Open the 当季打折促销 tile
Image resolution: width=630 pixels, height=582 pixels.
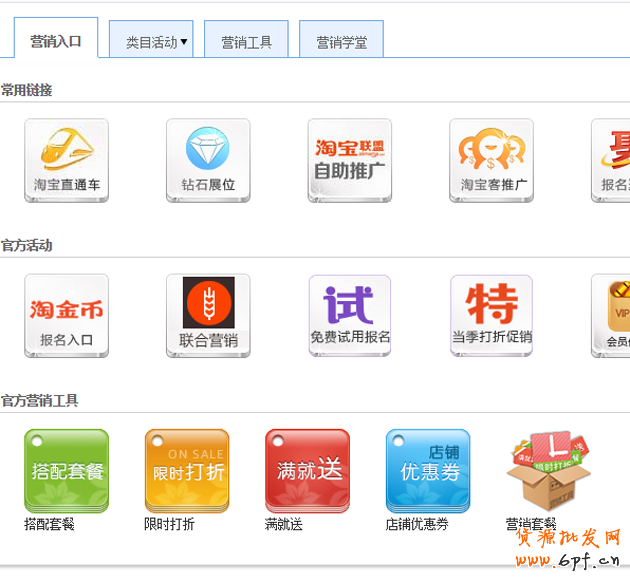(491, 316)
